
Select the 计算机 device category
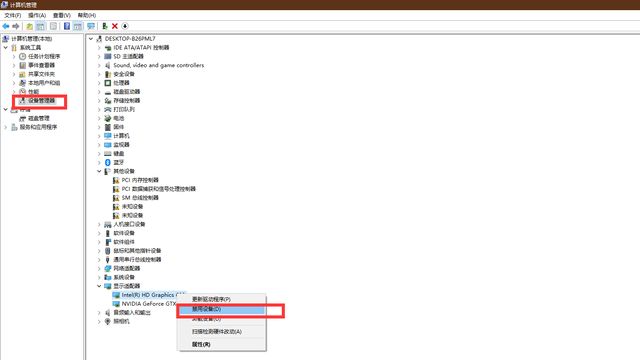click(x=121, y=136)
